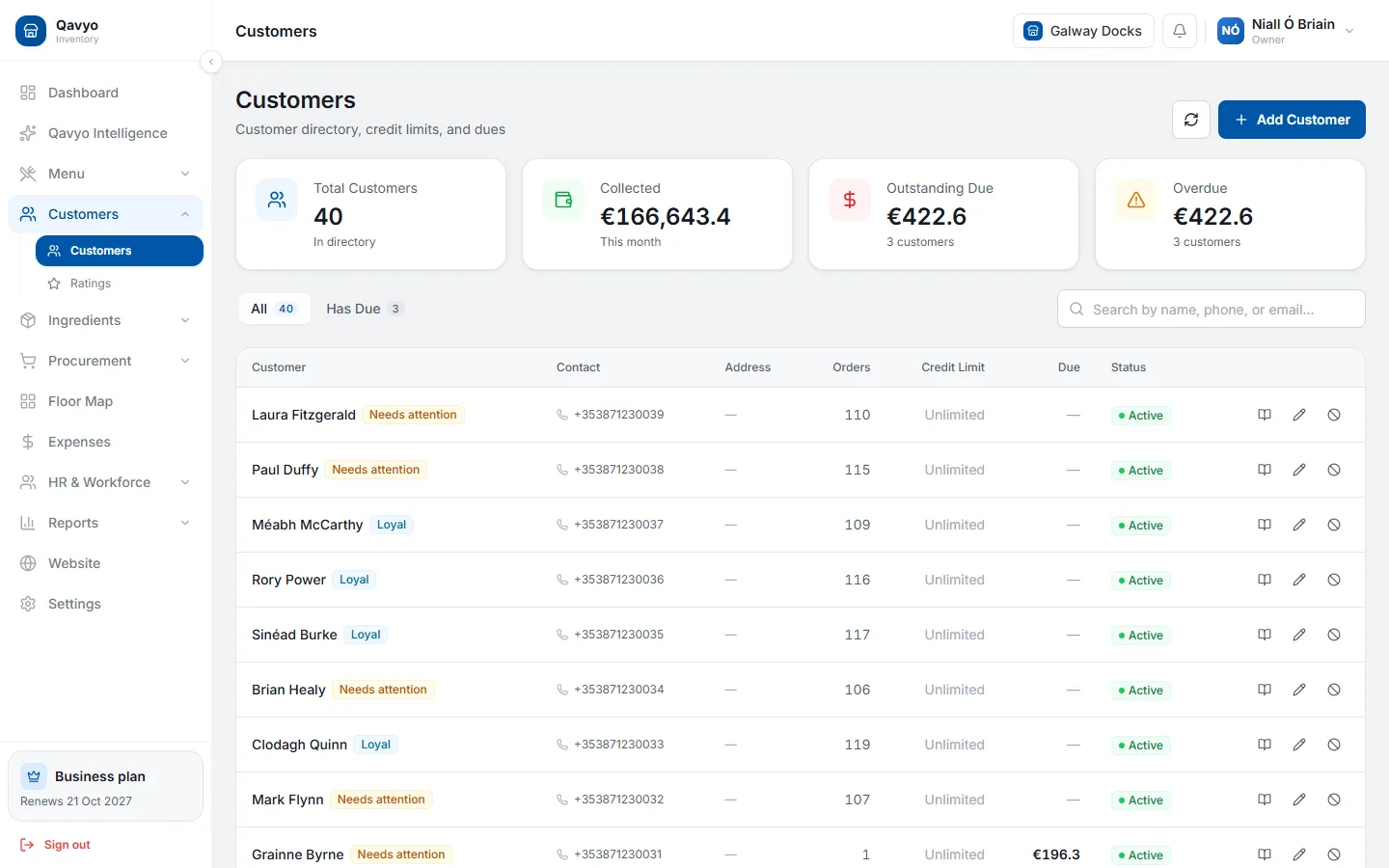Viewport: 1389px width, 868px height.
Task: Block Paul Duffy using ban icon
Action: click(x=1334, y=470)
